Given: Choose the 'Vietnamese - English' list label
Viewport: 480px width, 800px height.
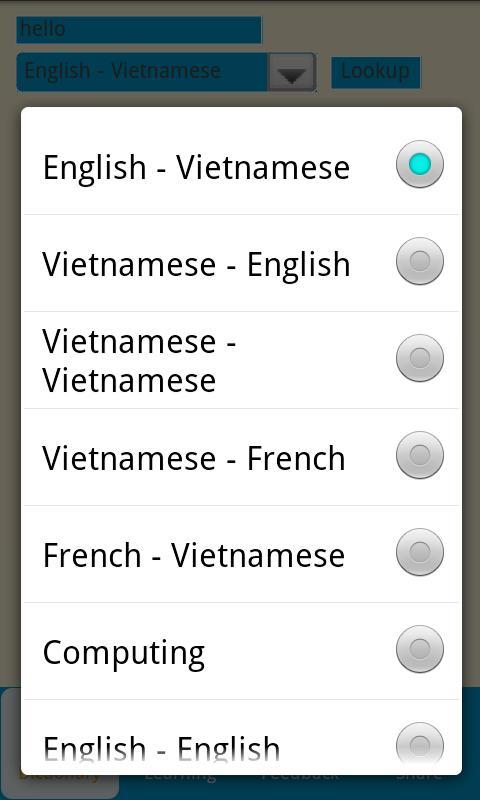Looking at the screenshot, I should pyautogui.click(x=196, y=264).
